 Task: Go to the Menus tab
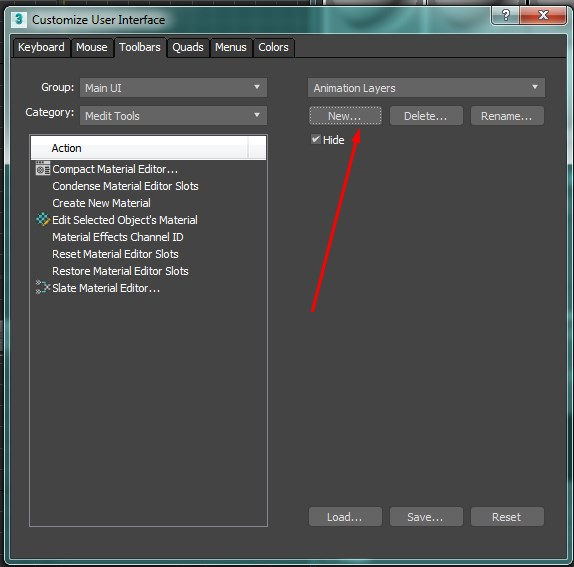(x=231, y=47)
